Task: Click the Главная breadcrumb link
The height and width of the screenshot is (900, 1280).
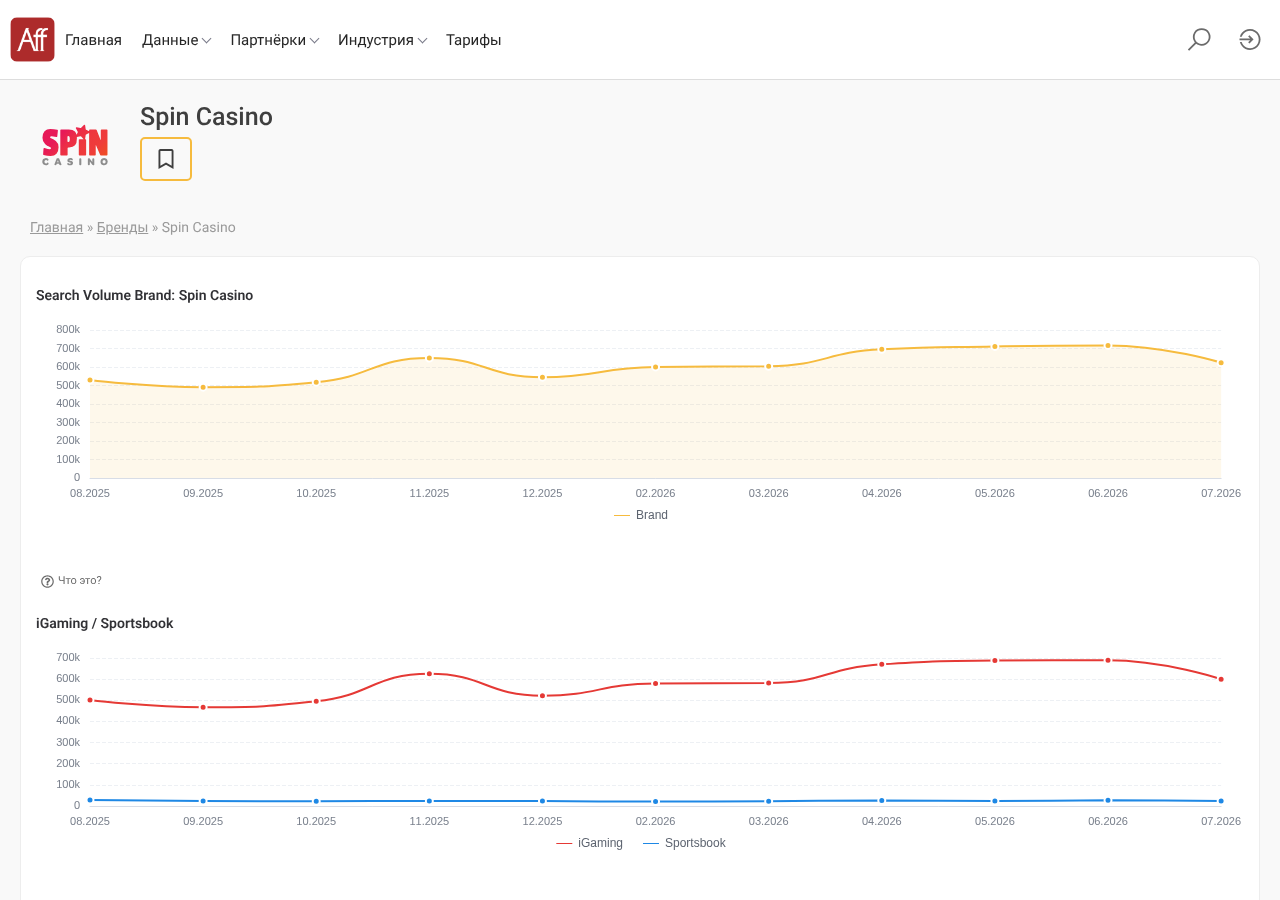Action: click(56, 227)
